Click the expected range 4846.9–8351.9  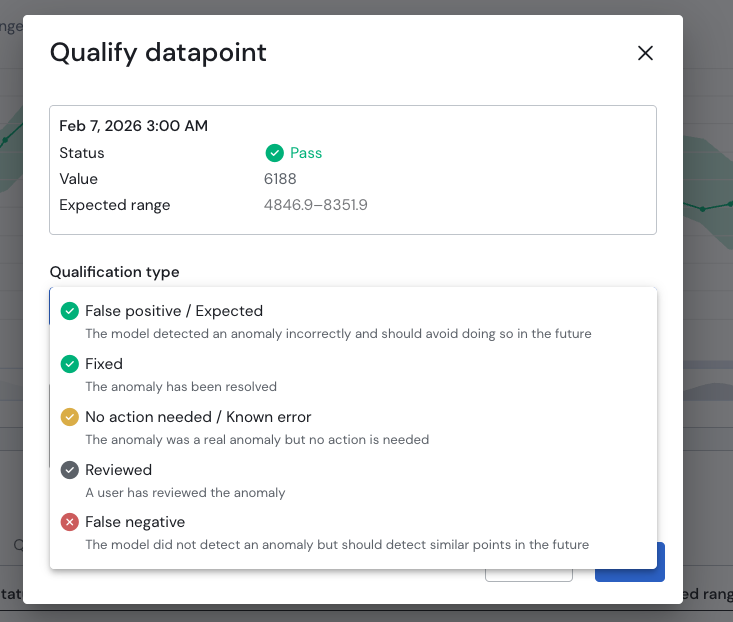click(316, 205)
